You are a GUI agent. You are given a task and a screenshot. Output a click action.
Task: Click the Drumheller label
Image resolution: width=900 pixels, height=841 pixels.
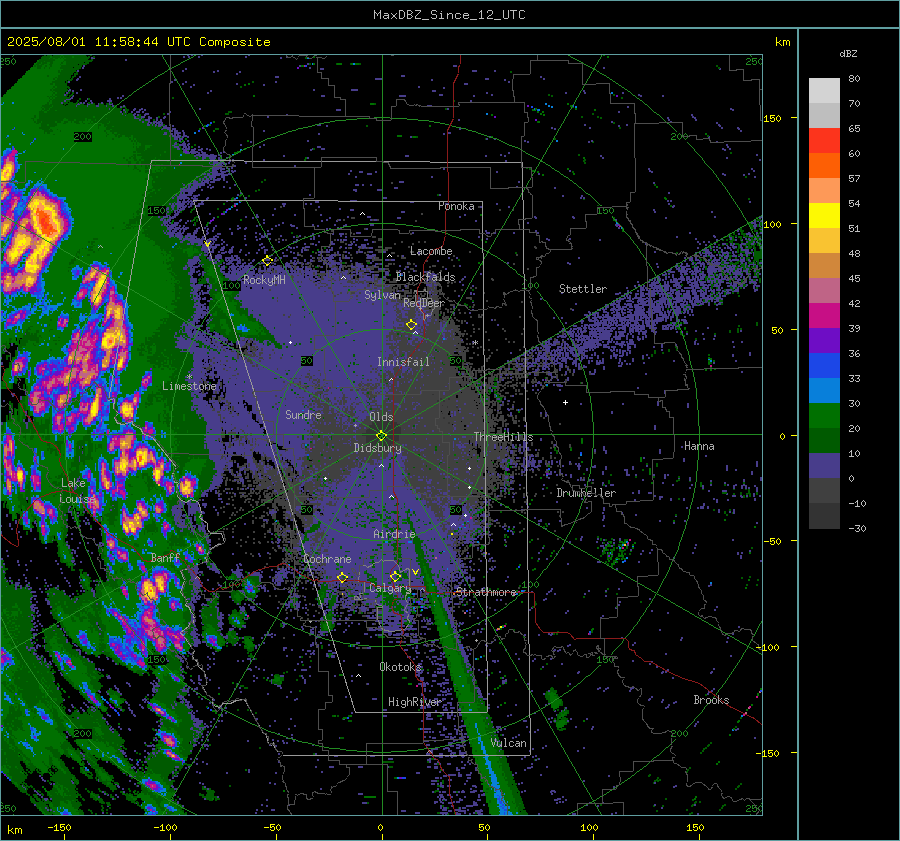pyautogui.click(x=586, y=493)
